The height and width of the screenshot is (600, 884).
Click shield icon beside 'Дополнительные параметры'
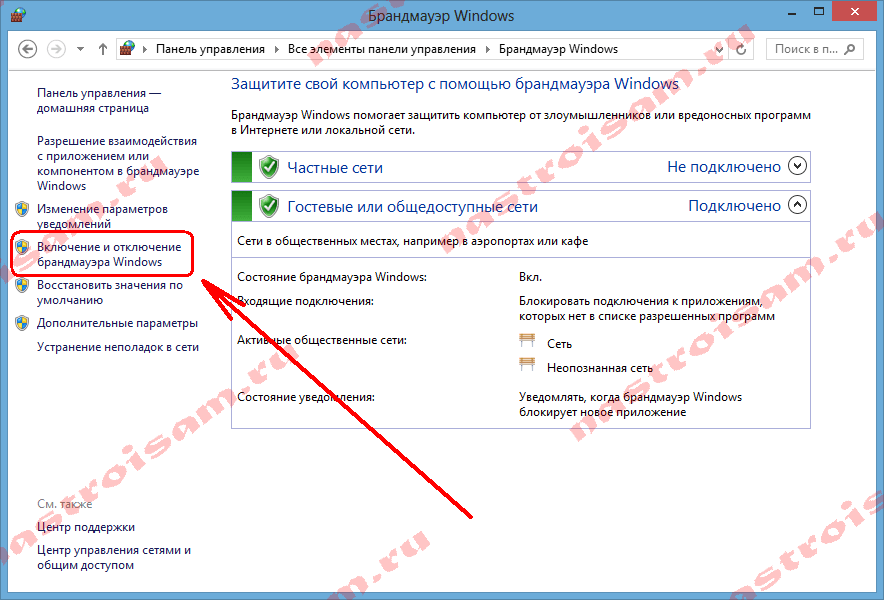(22, 323)
